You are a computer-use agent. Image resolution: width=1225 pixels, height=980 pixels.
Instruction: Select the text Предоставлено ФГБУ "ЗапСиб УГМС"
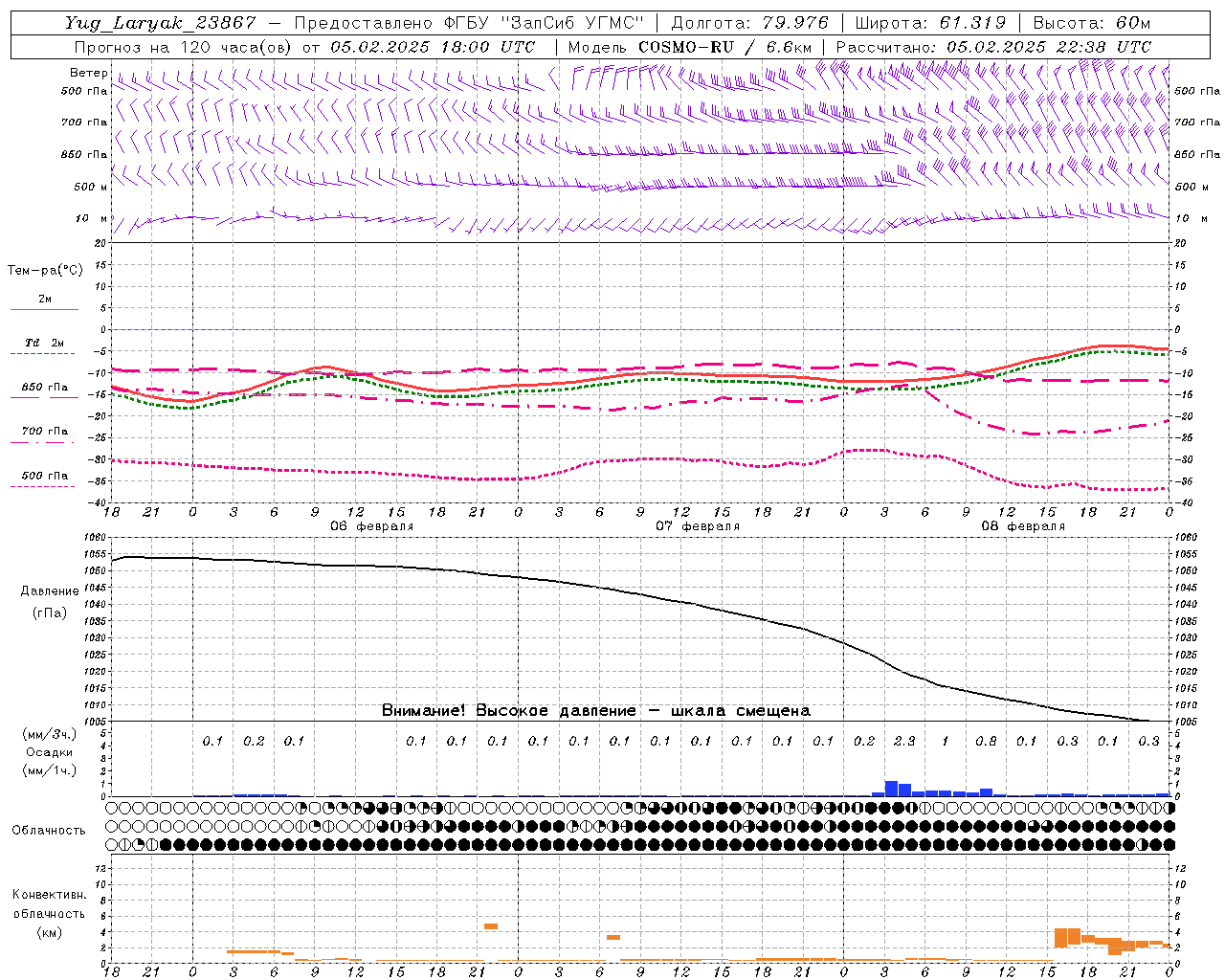pos(469,23)
